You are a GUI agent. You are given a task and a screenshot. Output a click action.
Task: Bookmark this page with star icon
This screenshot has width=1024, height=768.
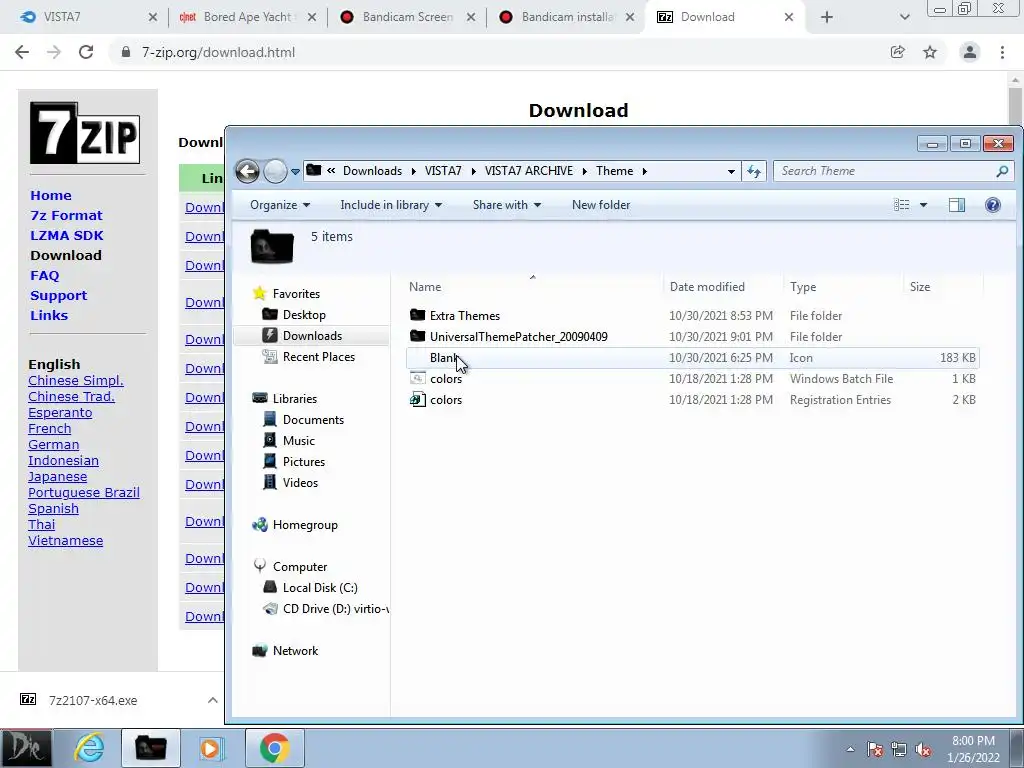tap(930, 52)
